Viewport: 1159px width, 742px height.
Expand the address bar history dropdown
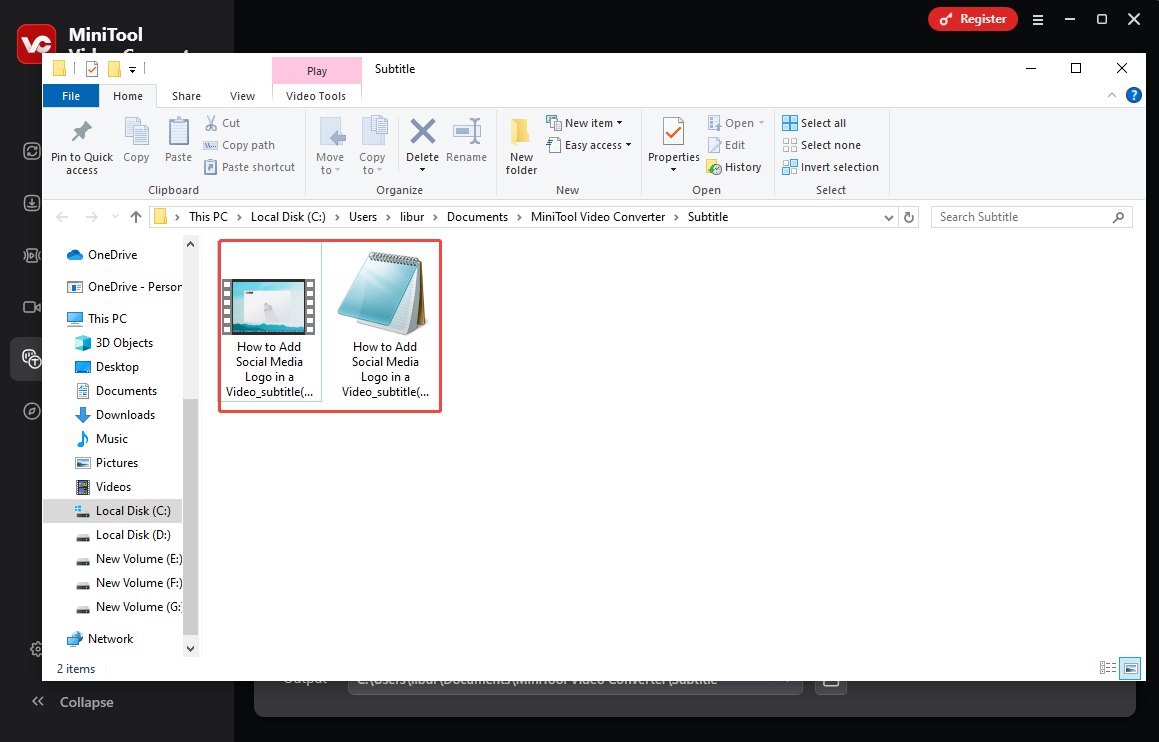[888, 217]
